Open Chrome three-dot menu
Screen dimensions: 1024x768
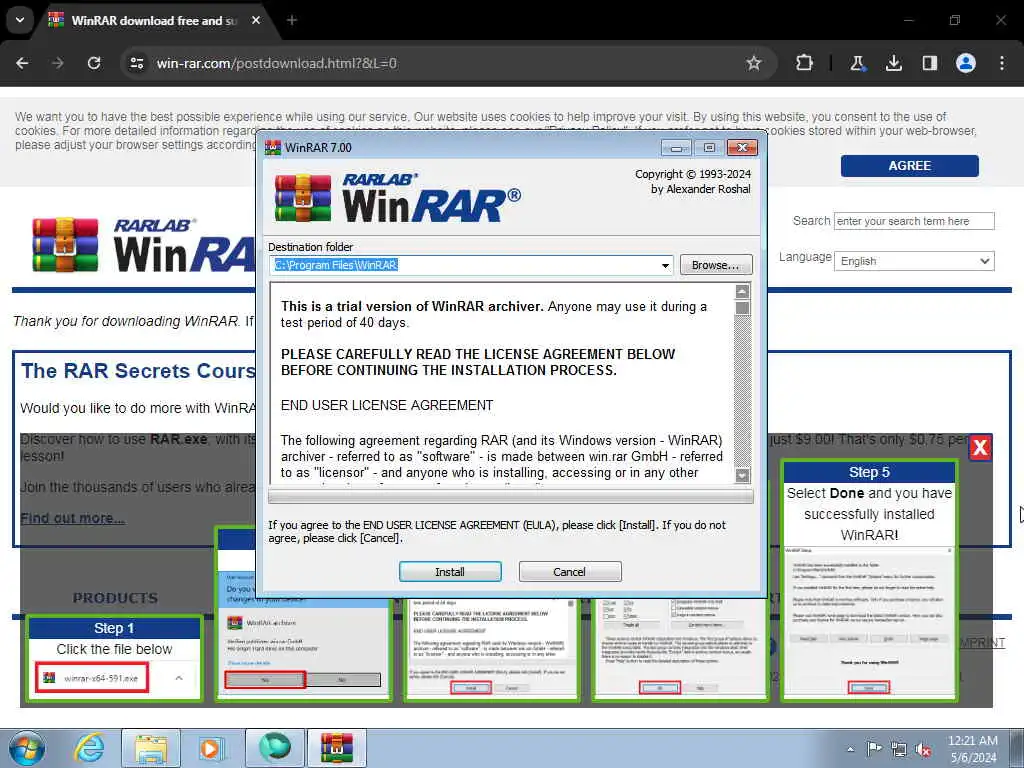[1002, 63]
